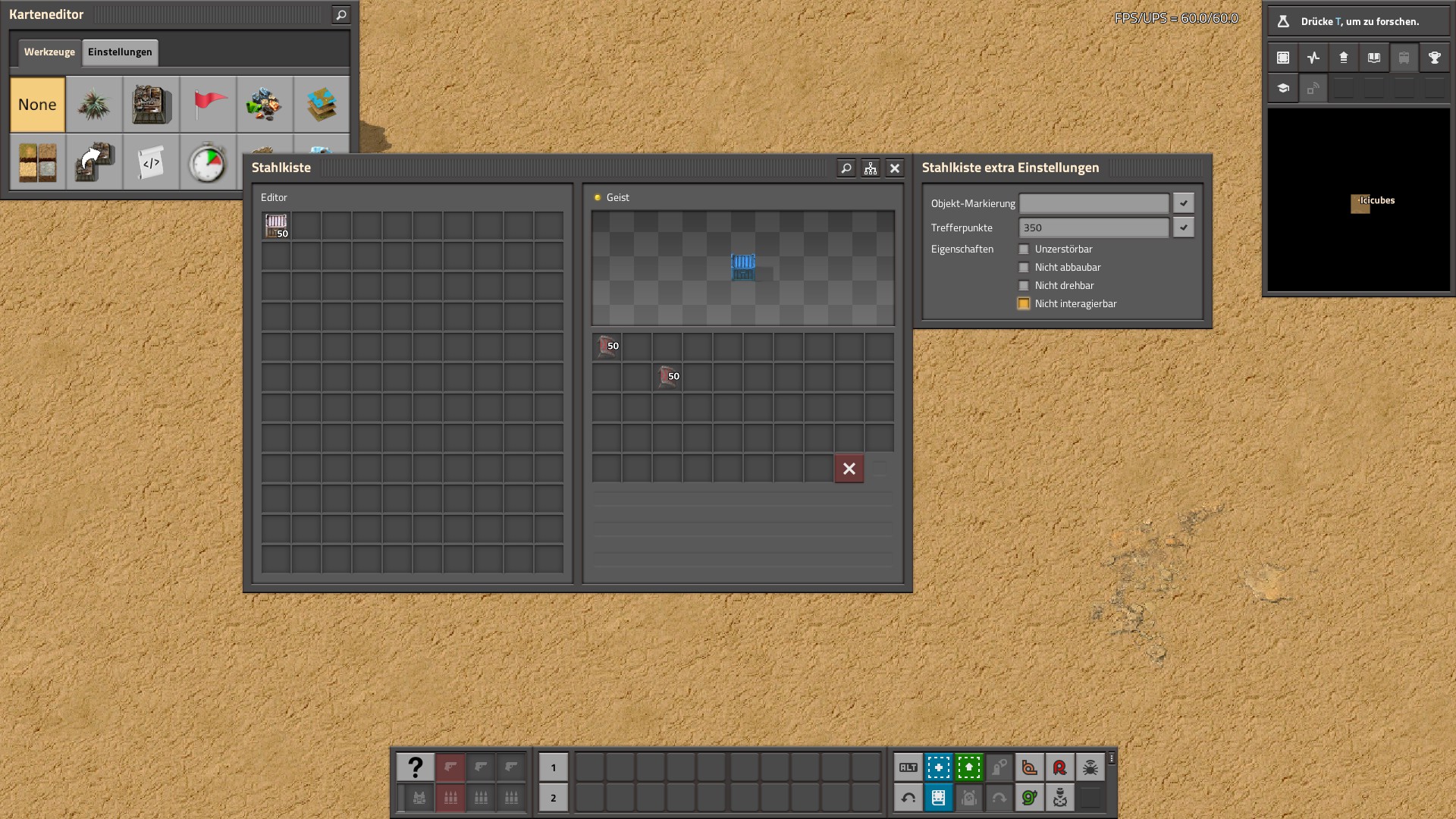Confirm the Trefferpunkte value with checkmark
Screen dimensions: 1456x819
[x=1183, y=227]
